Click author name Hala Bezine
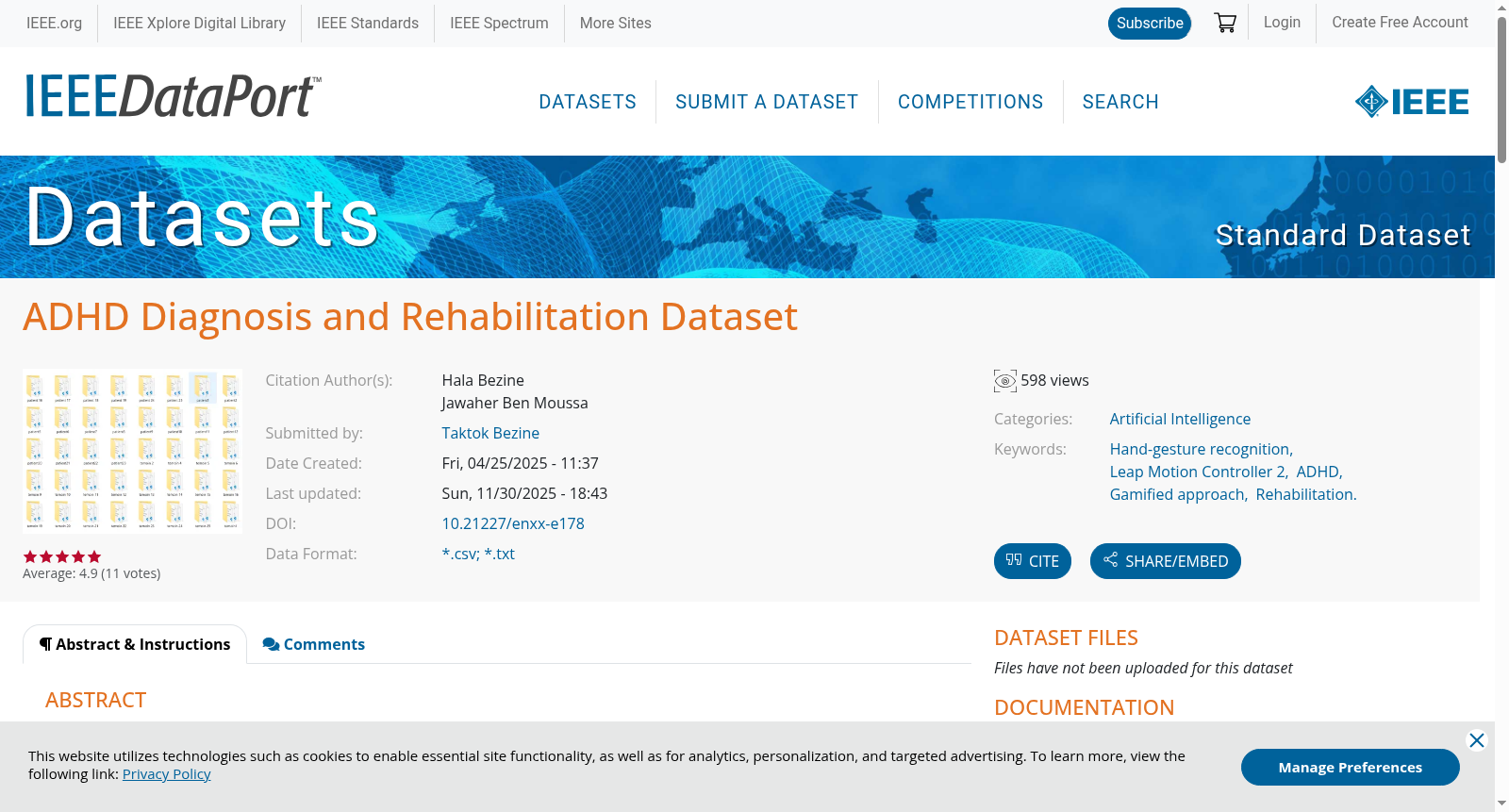 point(483,380)
